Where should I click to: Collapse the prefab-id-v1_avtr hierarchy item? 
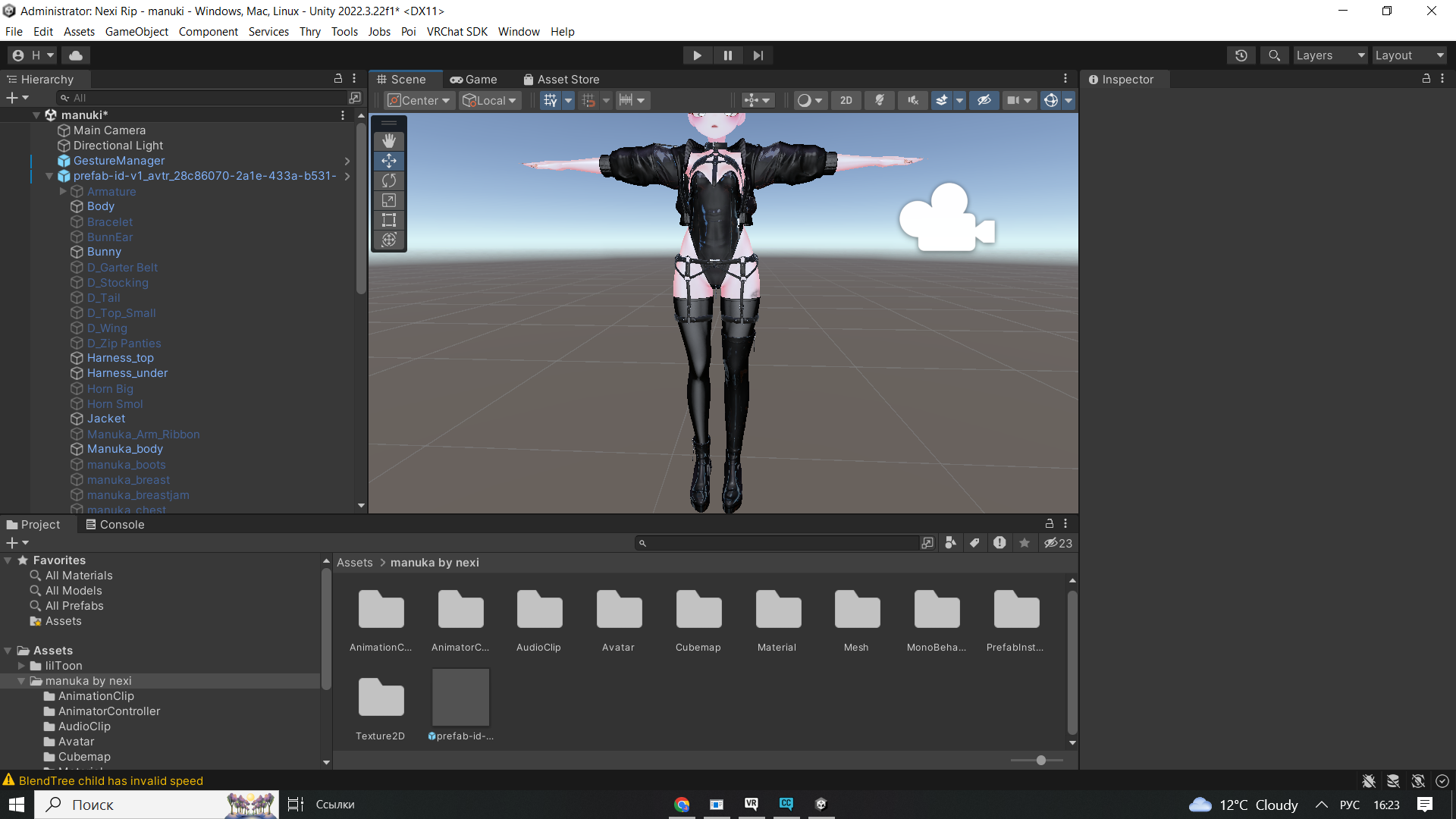click(x=49, y=176)
